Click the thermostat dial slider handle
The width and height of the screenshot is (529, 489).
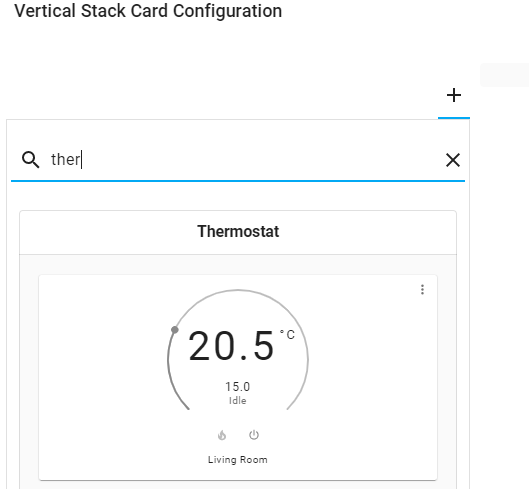(175, 330)
